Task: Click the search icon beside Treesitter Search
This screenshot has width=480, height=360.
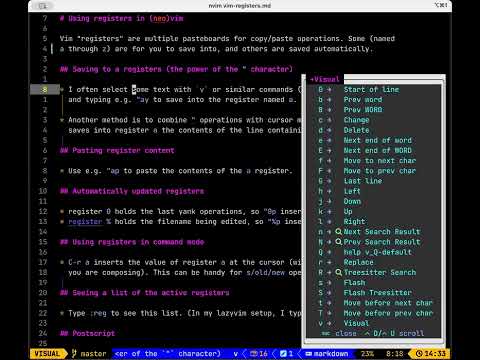Action: pyautogui.click(x=338, y=272)
